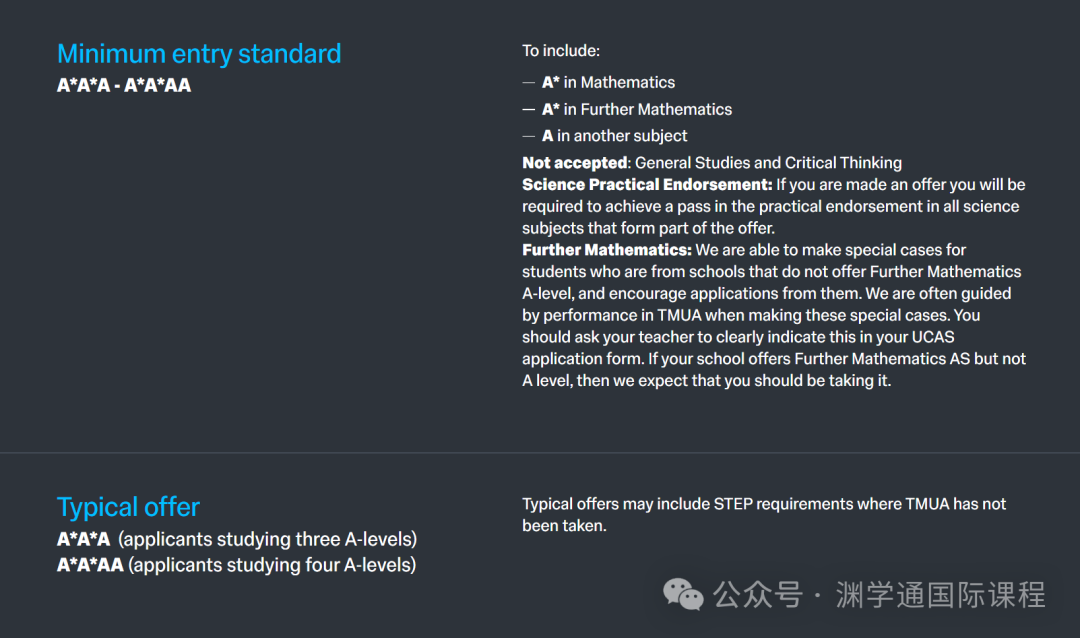
Task: Click the 'A in another subject' list item
Action: [x=614, y=136]
